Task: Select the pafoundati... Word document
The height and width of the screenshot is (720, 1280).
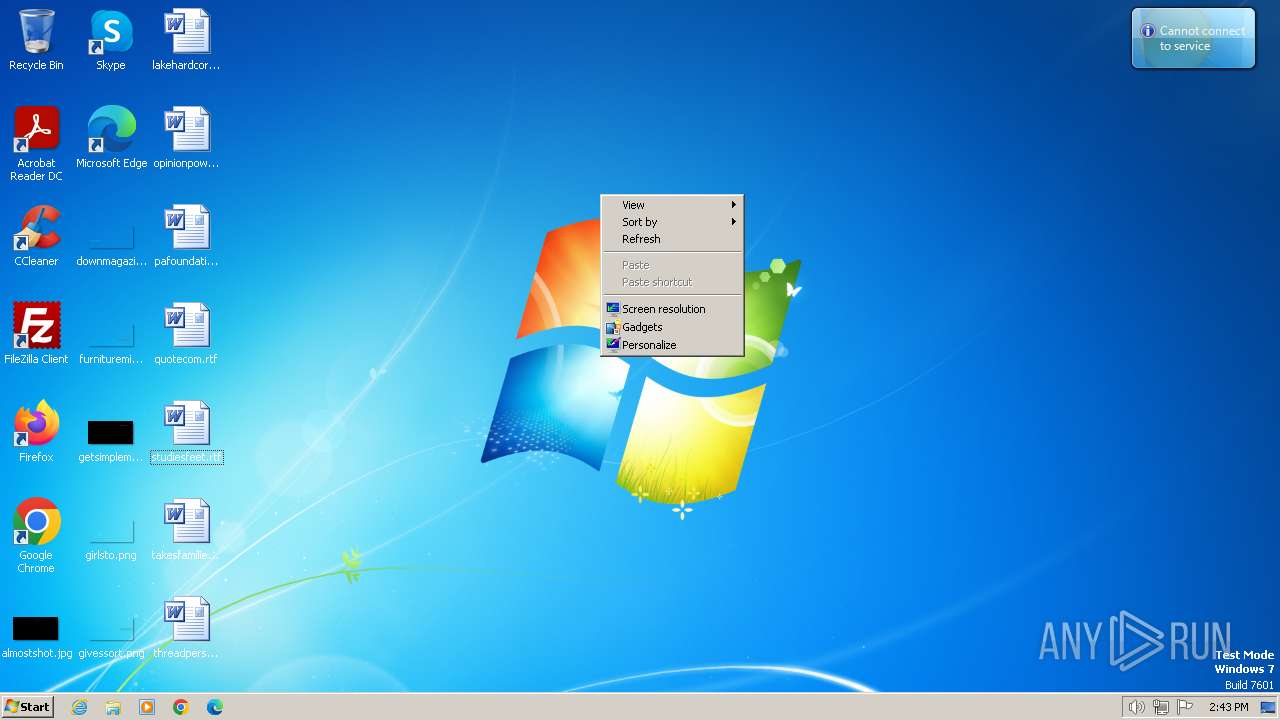Action: coord(186,236)
